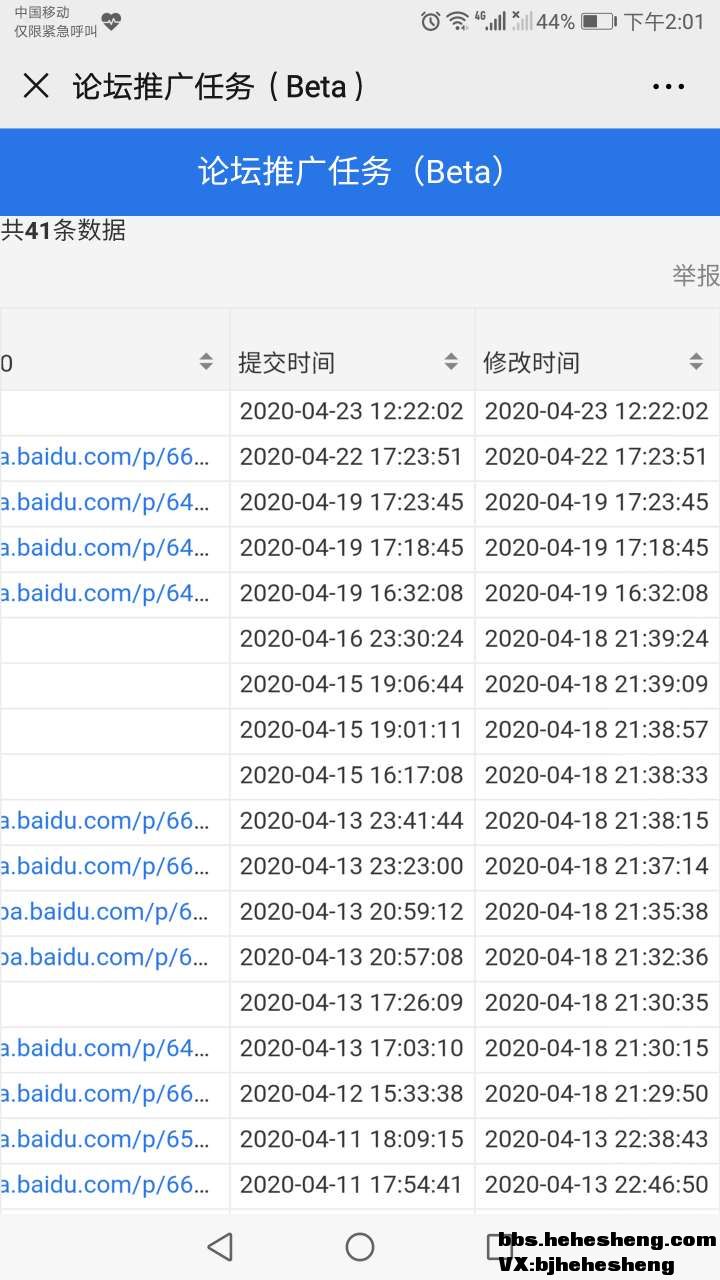Open the three-dot more options menu

point(668,87)
